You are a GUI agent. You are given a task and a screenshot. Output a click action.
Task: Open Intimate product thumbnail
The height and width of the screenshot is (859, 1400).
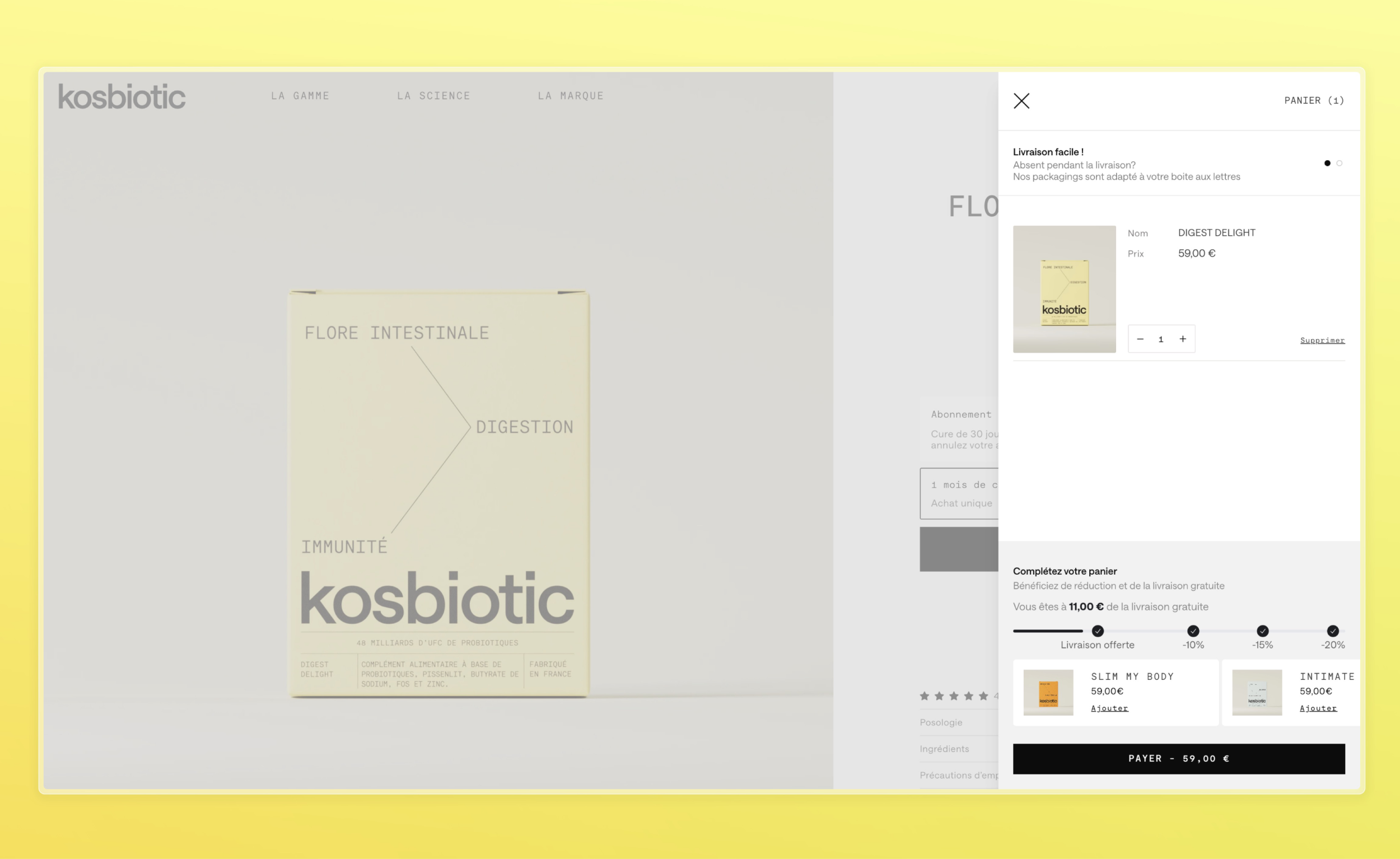(1257, 693)
